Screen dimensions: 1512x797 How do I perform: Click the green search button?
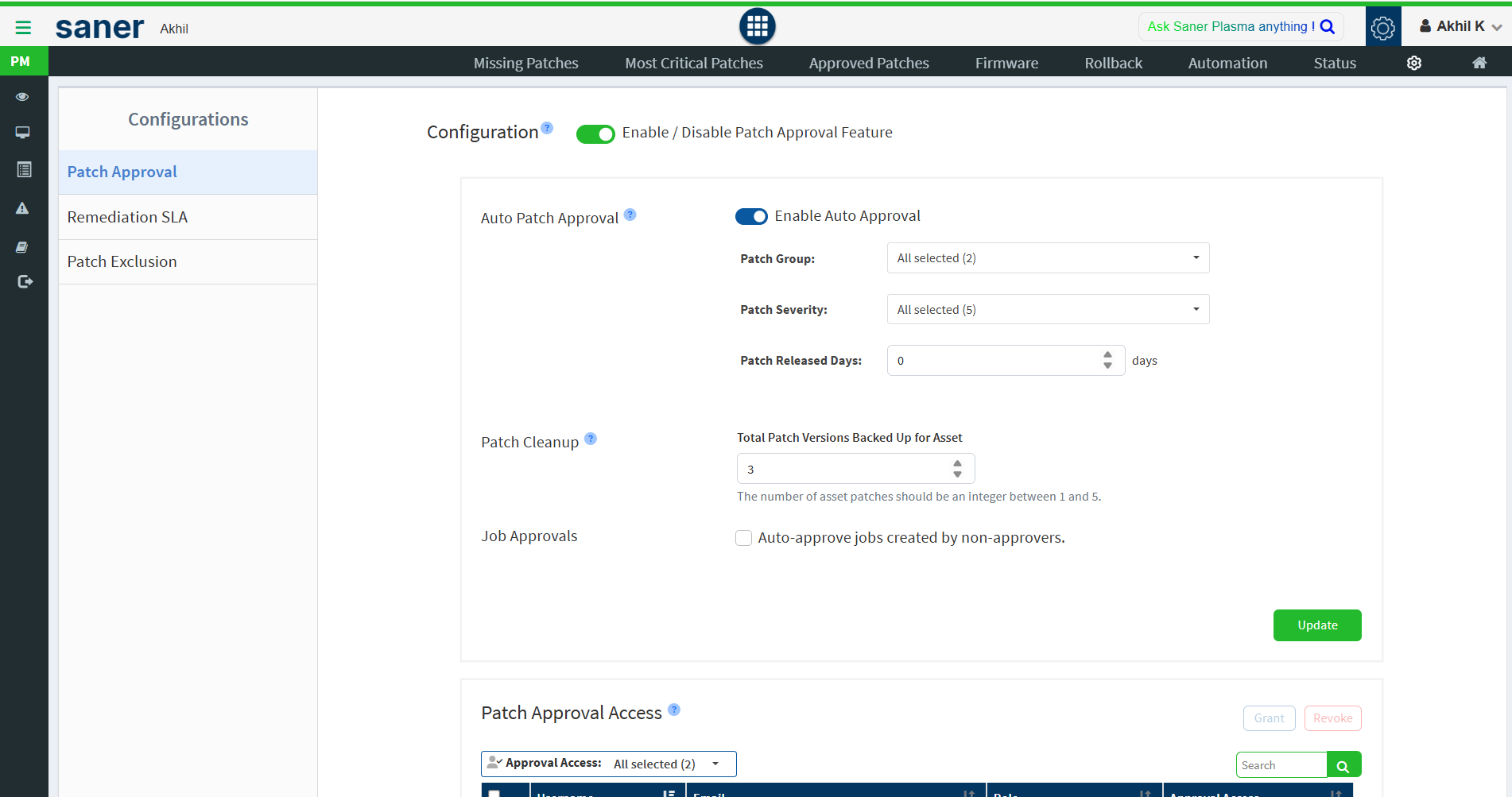(1343, 764)
